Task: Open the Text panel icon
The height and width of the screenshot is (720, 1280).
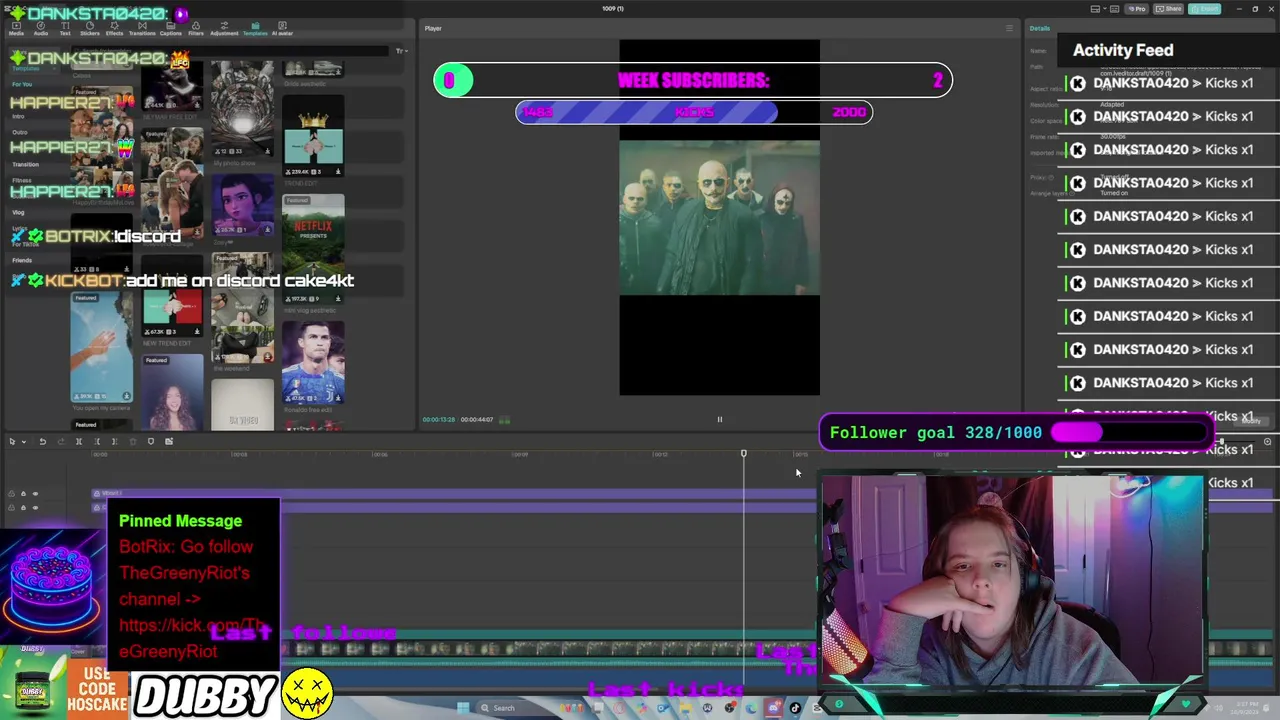Action: click(x=65, y=27)
